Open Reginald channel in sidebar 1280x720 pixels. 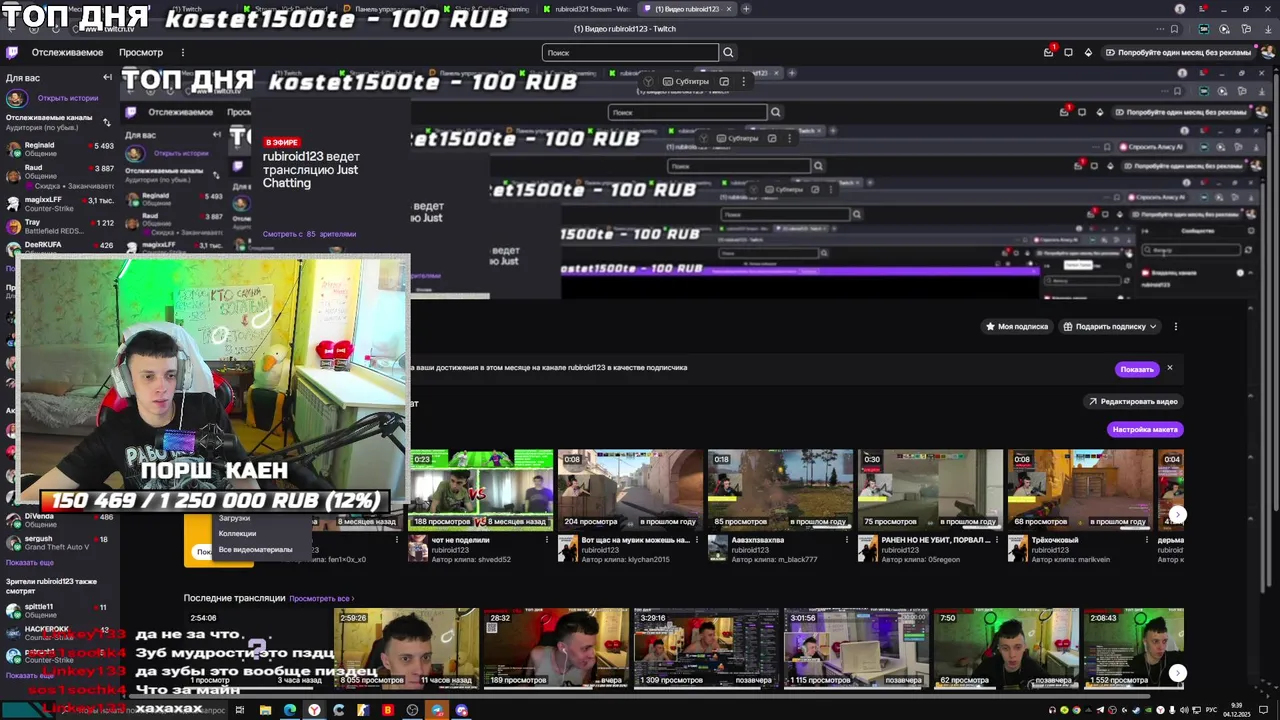tap(60, 149)
